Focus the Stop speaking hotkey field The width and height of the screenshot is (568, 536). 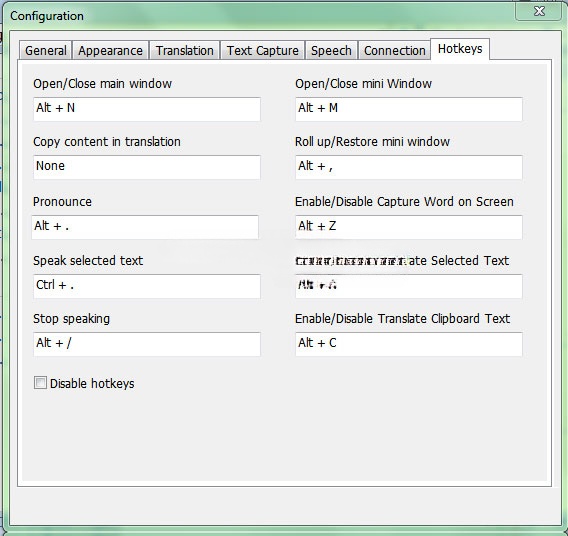tap(147, 344)
